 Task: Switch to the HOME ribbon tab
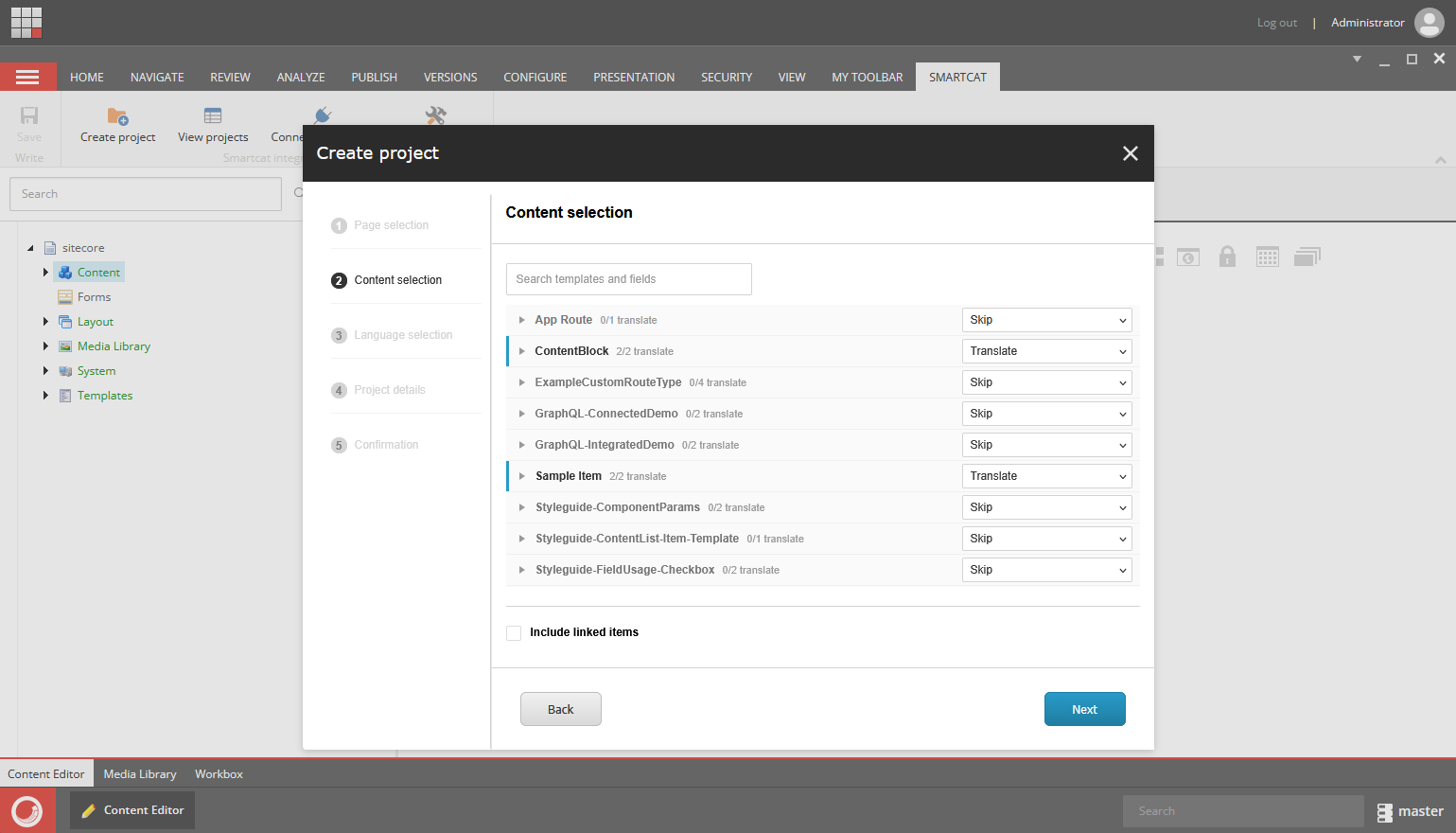tap(87, 78)
